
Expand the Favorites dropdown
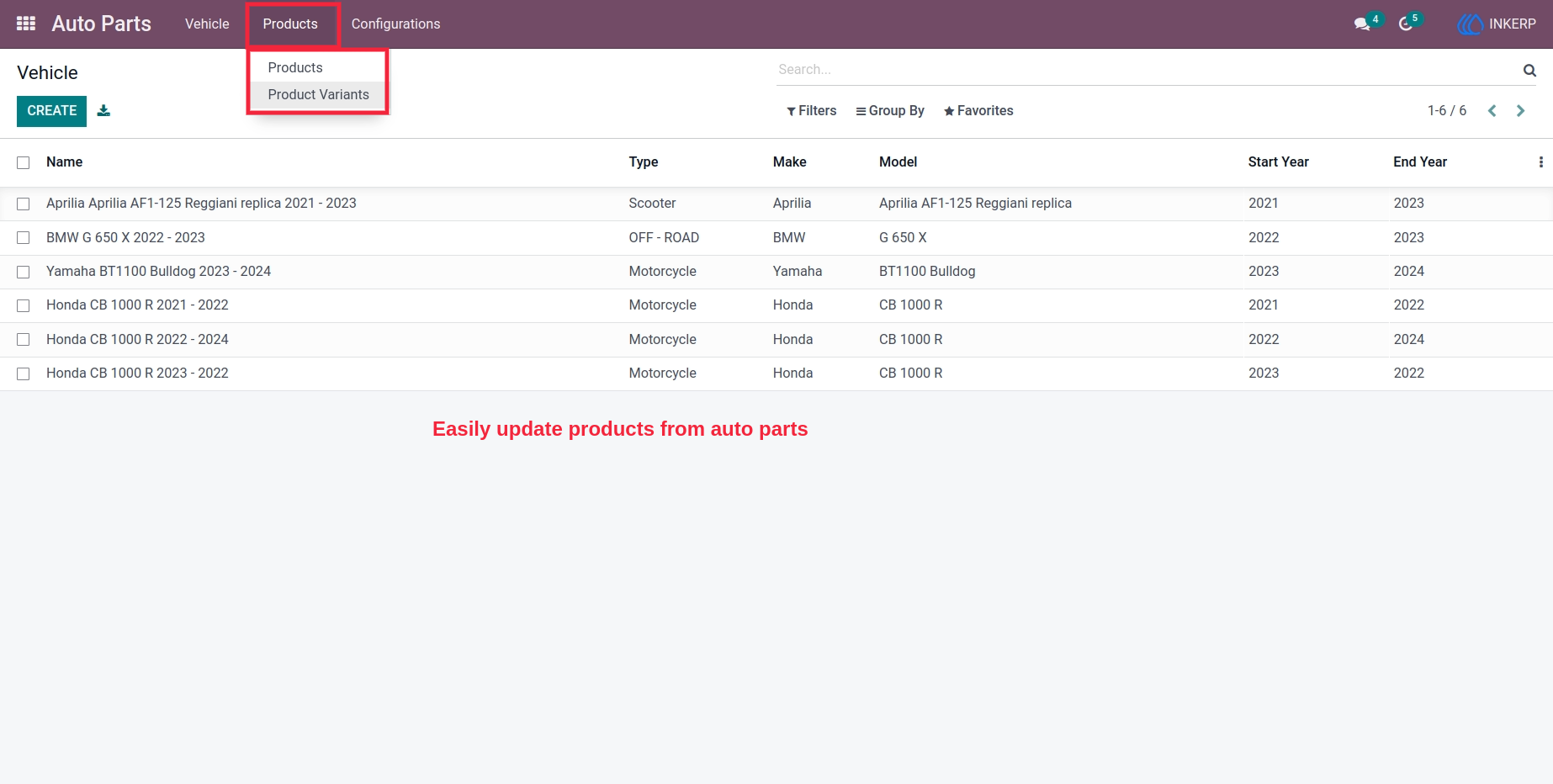click(978, 111)
